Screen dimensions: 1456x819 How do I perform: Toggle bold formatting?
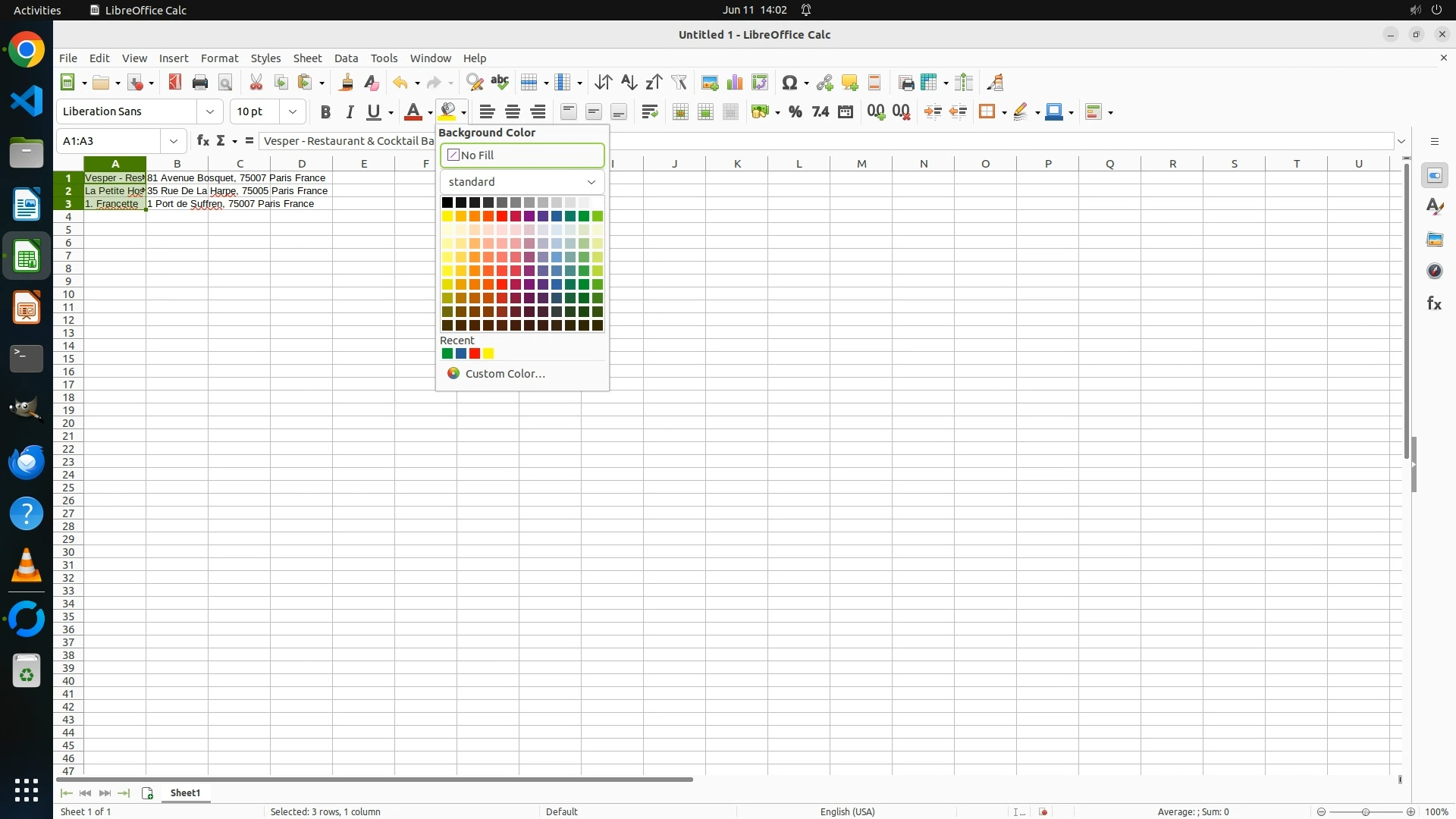click(x=325, y=112)
